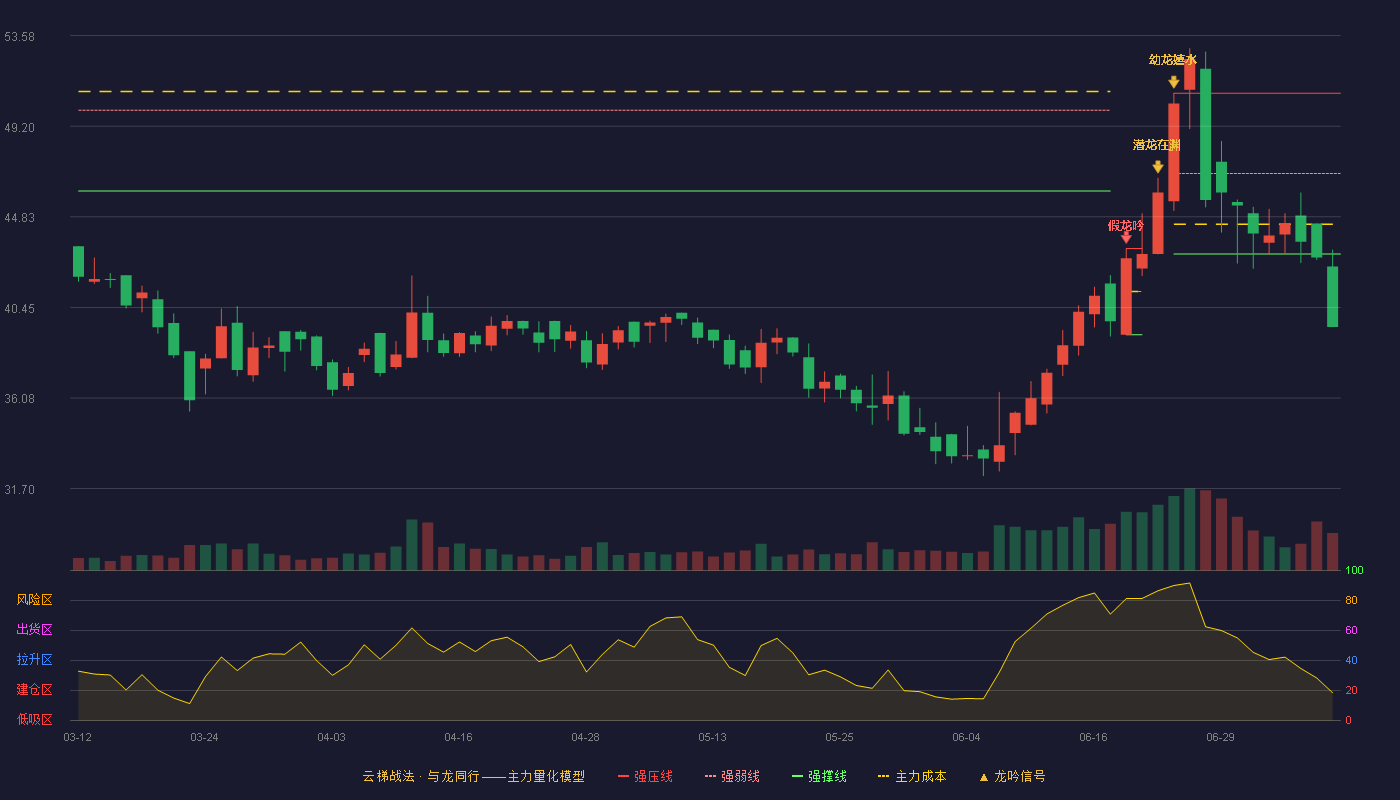Click the red arrow under 假龙吟 signal
Viewport: 1400px width, 800px height.
(x=1126, y=237)
